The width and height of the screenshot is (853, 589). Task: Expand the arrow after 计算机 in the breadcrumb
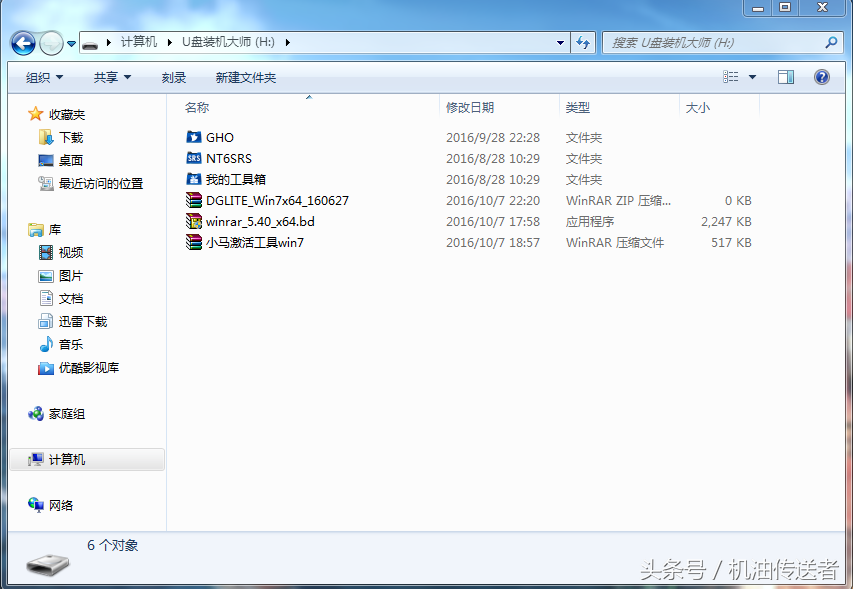click(x=169, y=42)
